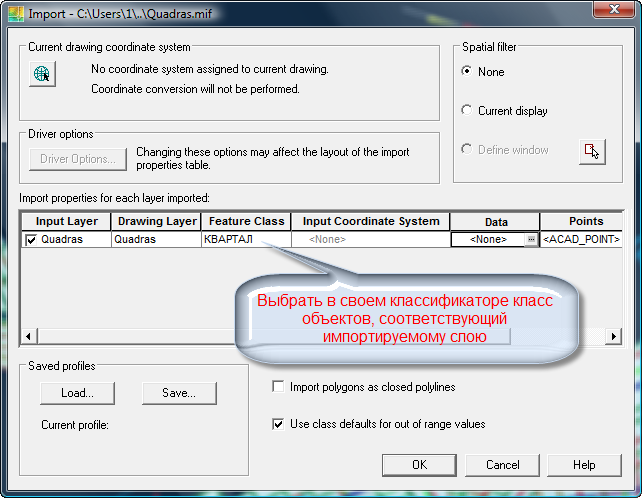Click the Save profile button

pyautogui.click(x=179, y=393)
